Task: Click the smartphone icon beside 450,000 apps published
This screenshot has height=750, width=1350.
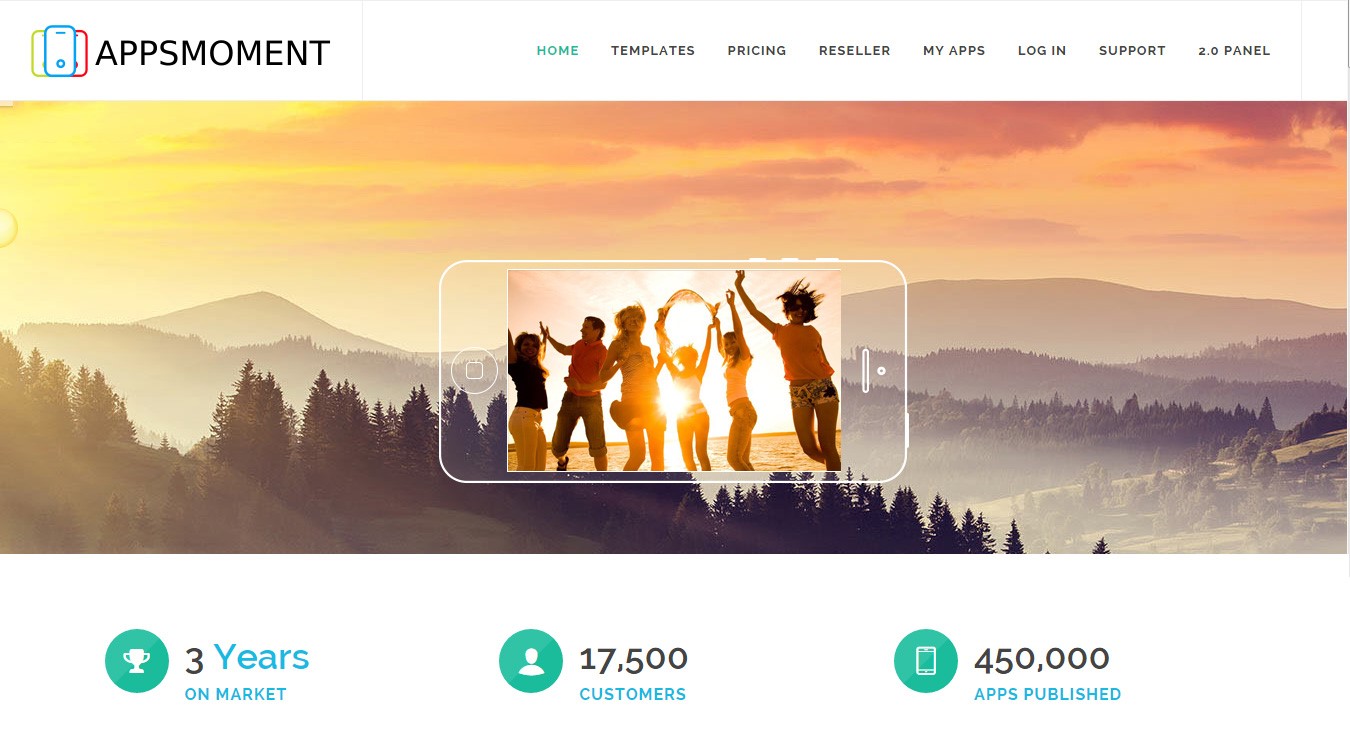Action: pos(926,661)
